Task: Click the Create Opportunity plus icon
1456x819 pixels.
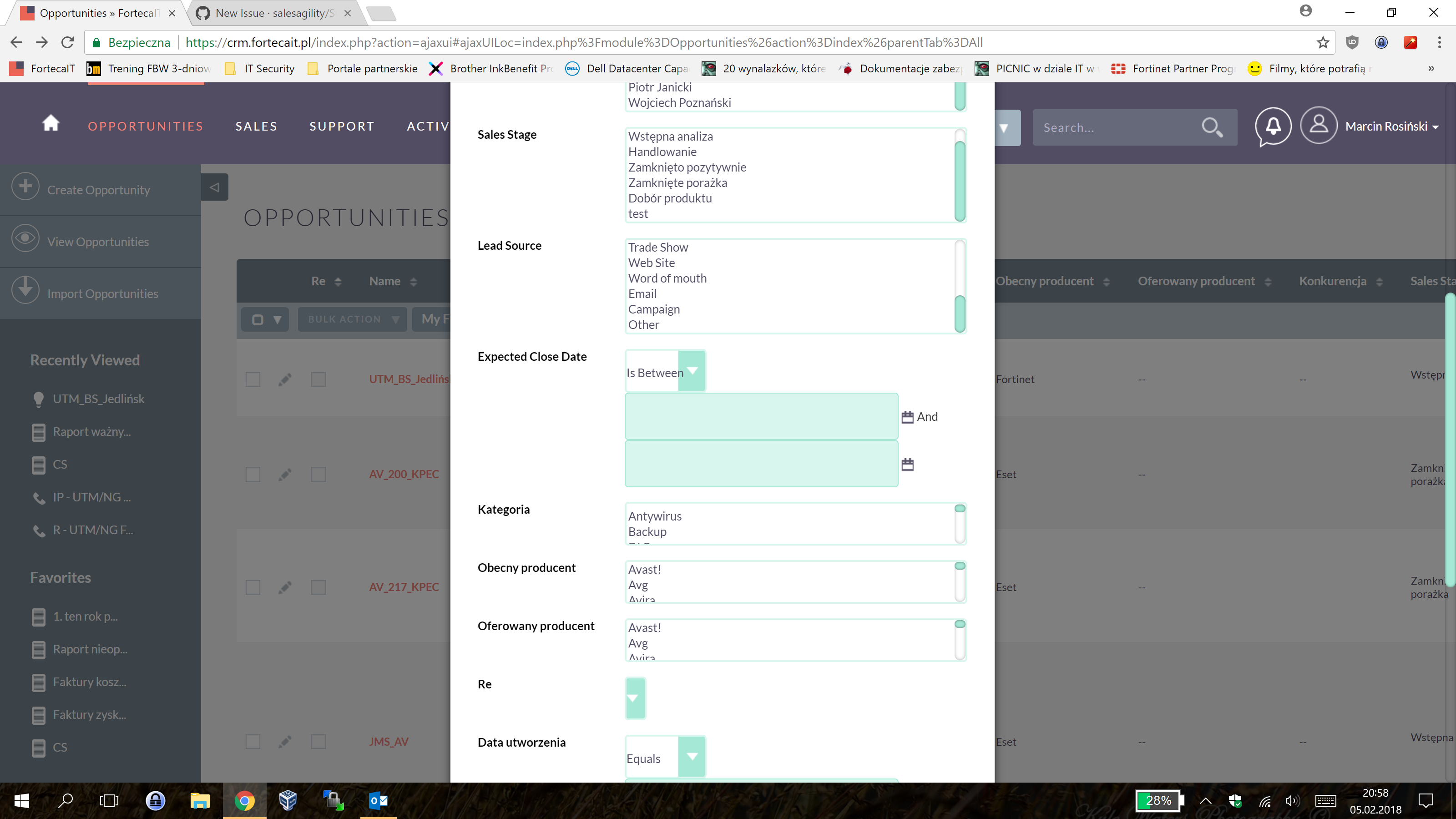Action: tap(25, 187)
